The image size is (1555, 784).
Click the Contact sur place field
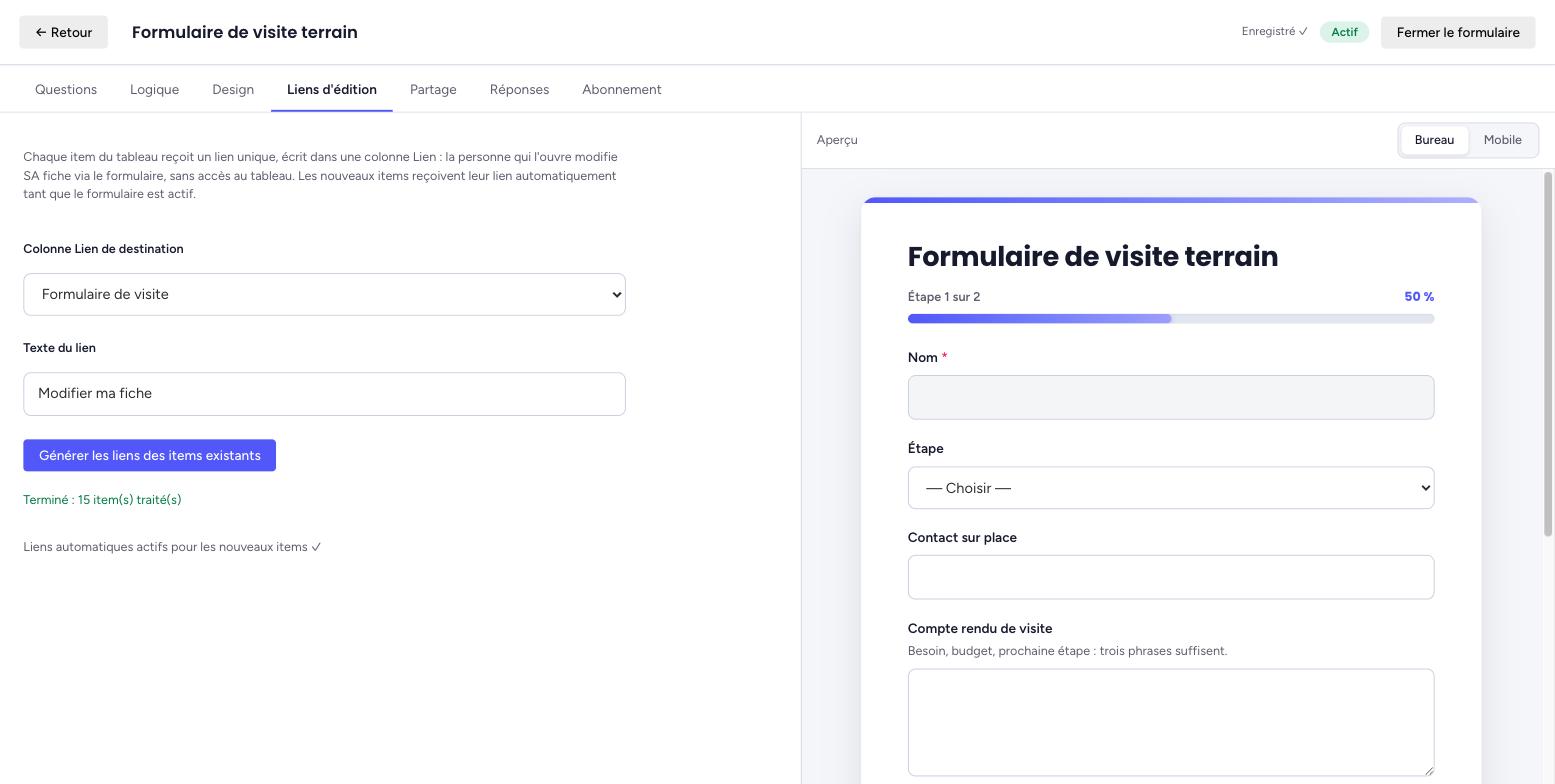point(1170,577)
